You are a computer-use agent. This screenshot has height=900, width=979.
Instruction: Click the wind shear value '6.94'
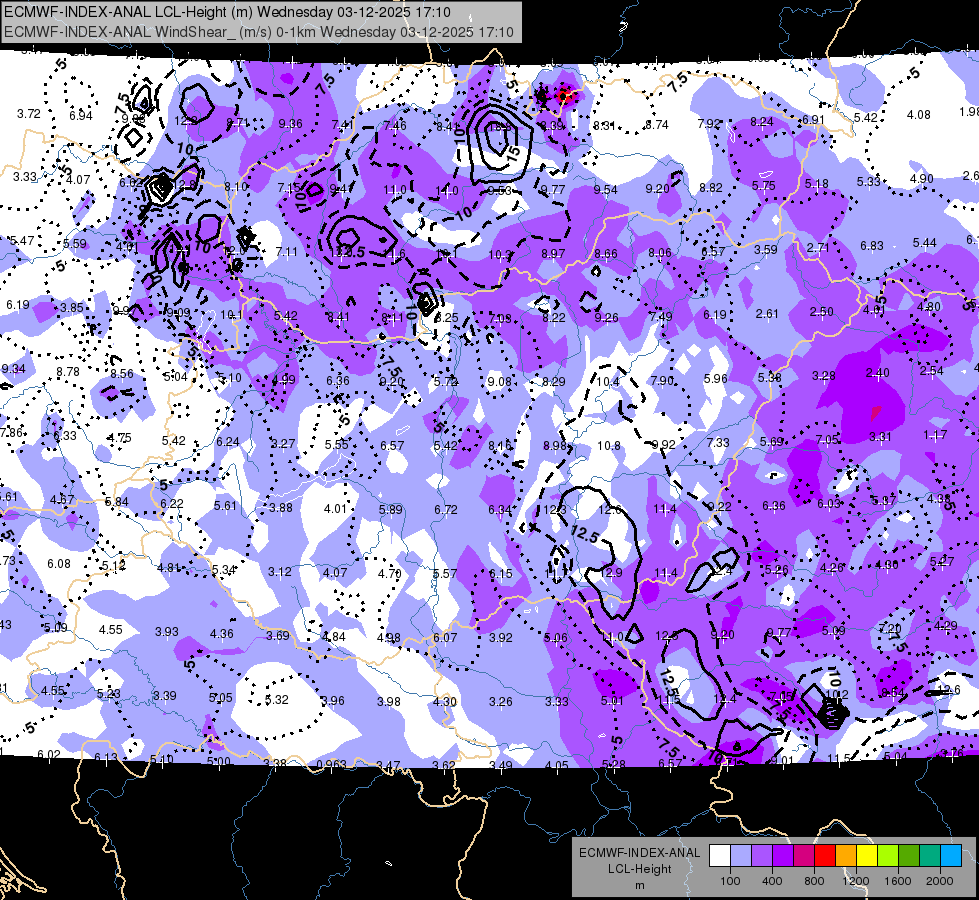pos(81,116)
